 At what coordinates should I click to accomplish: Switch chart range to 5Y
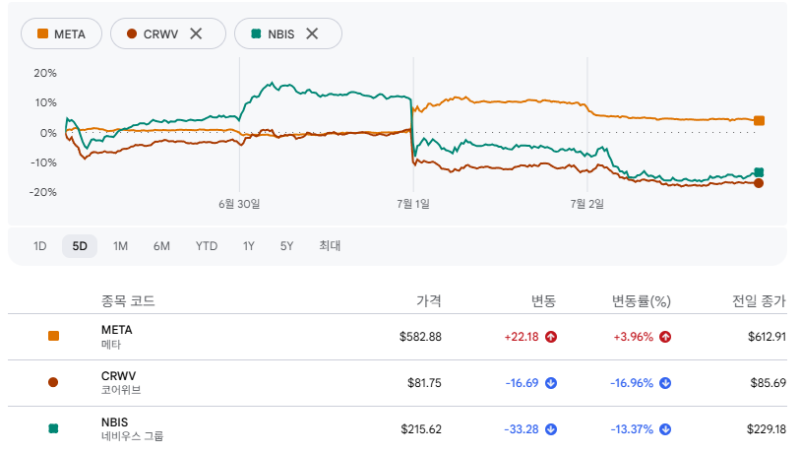286,246
